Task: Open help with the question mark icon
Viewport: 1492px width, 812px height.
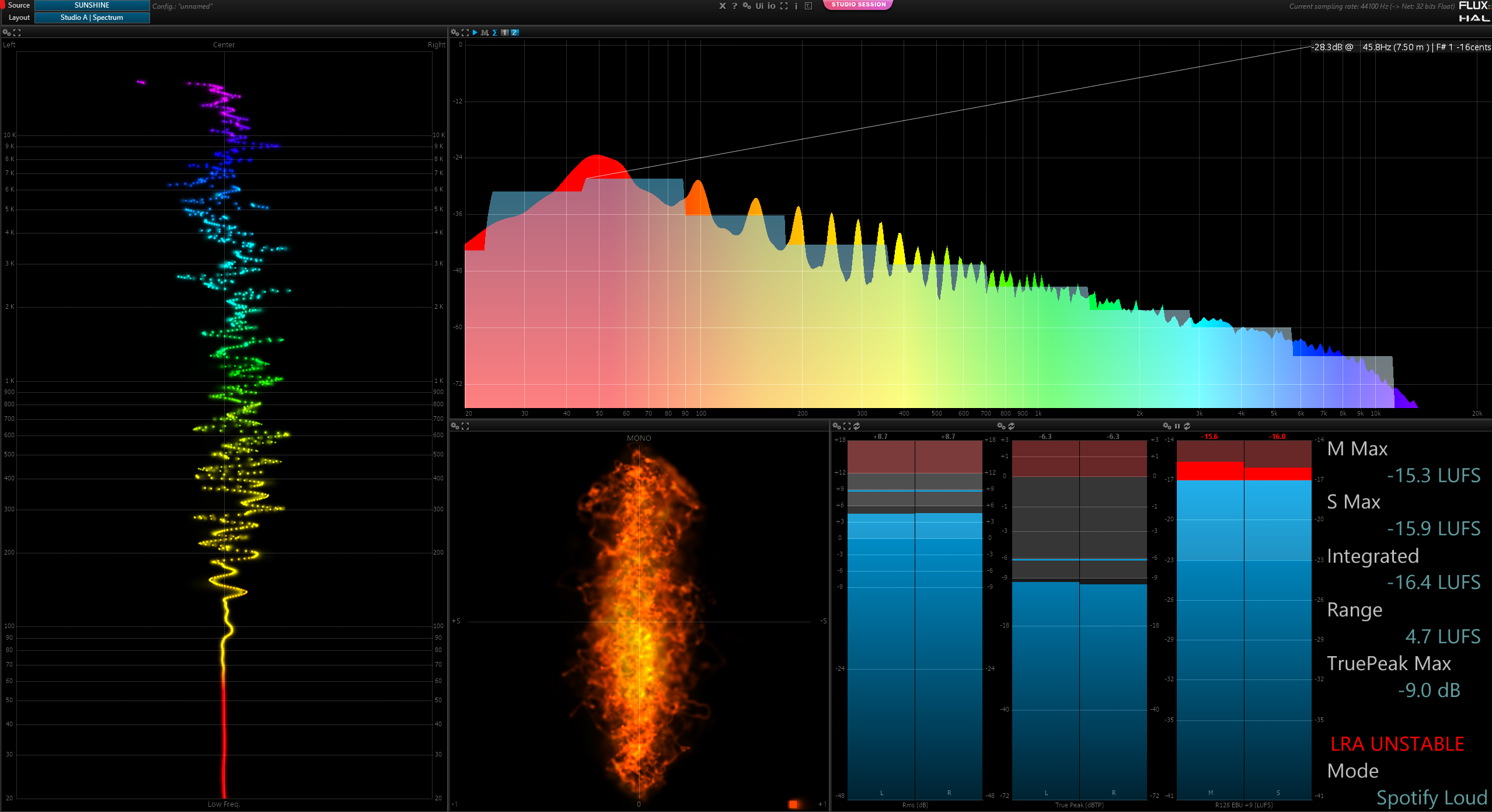Action: pyautogui.click(x=734, y=6)
